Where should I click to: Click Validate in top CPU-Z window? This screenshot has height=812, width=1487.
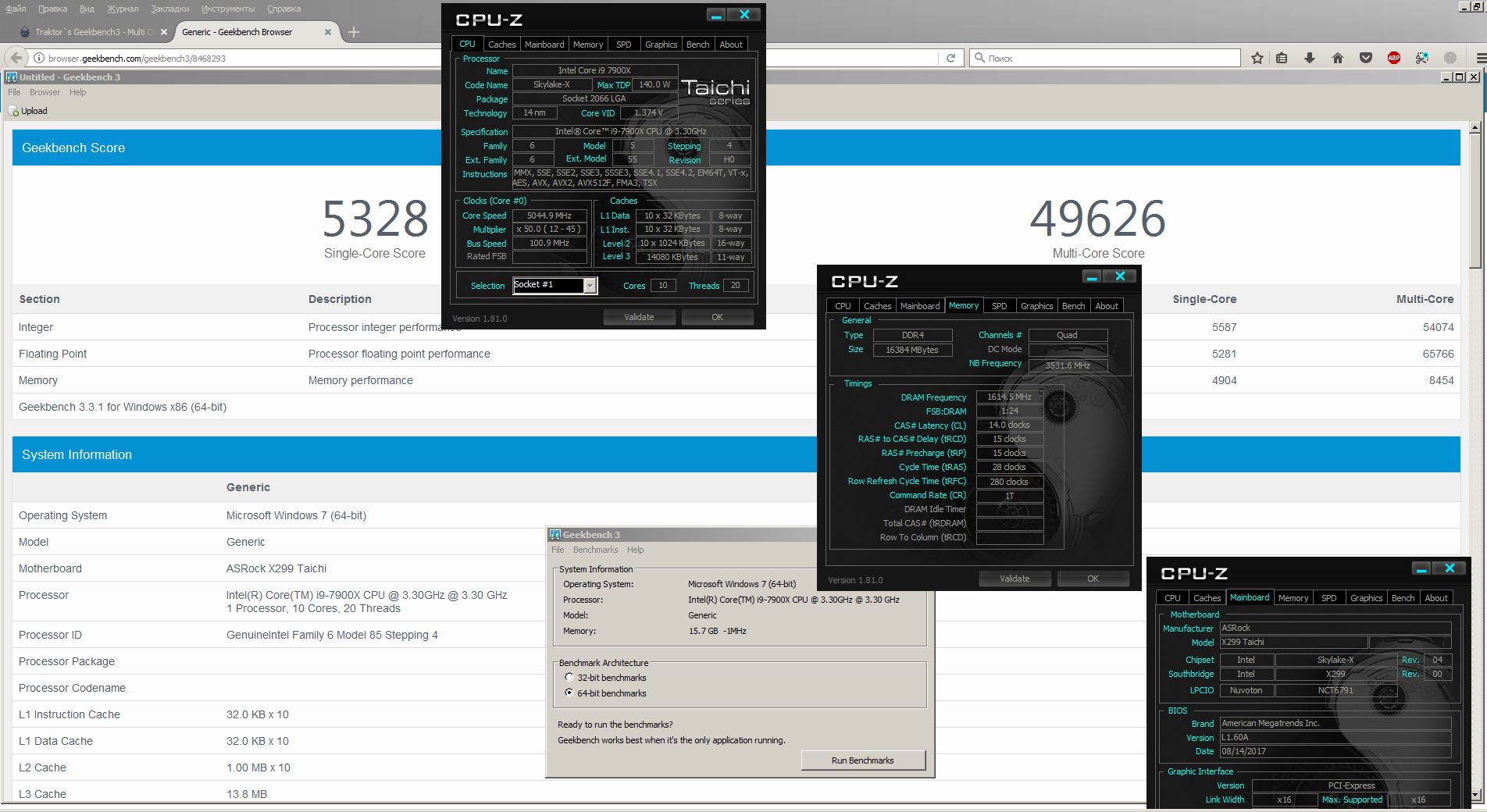(x=639, y=317)
